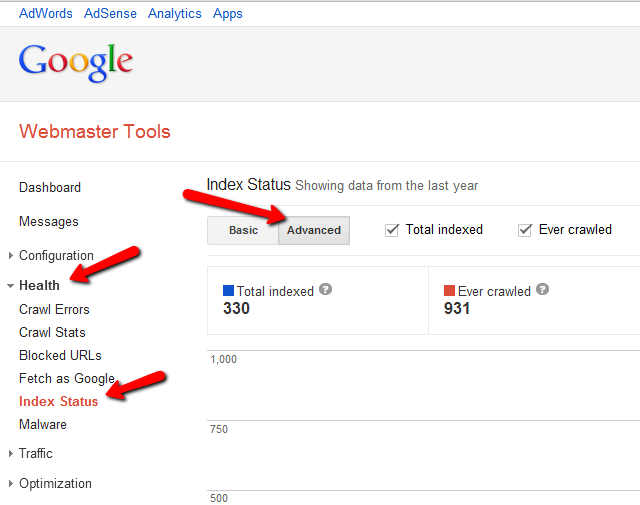Click the Ever crawled checkbox label

coord(575,229)
